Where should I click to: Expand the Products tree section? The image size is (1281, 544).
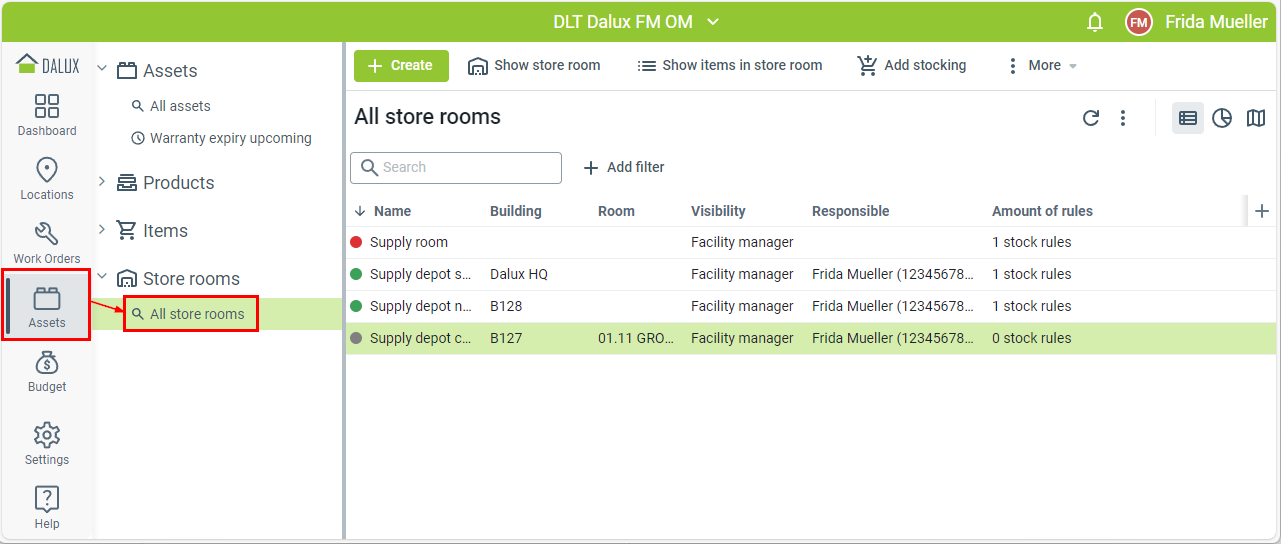coord(102,182)
